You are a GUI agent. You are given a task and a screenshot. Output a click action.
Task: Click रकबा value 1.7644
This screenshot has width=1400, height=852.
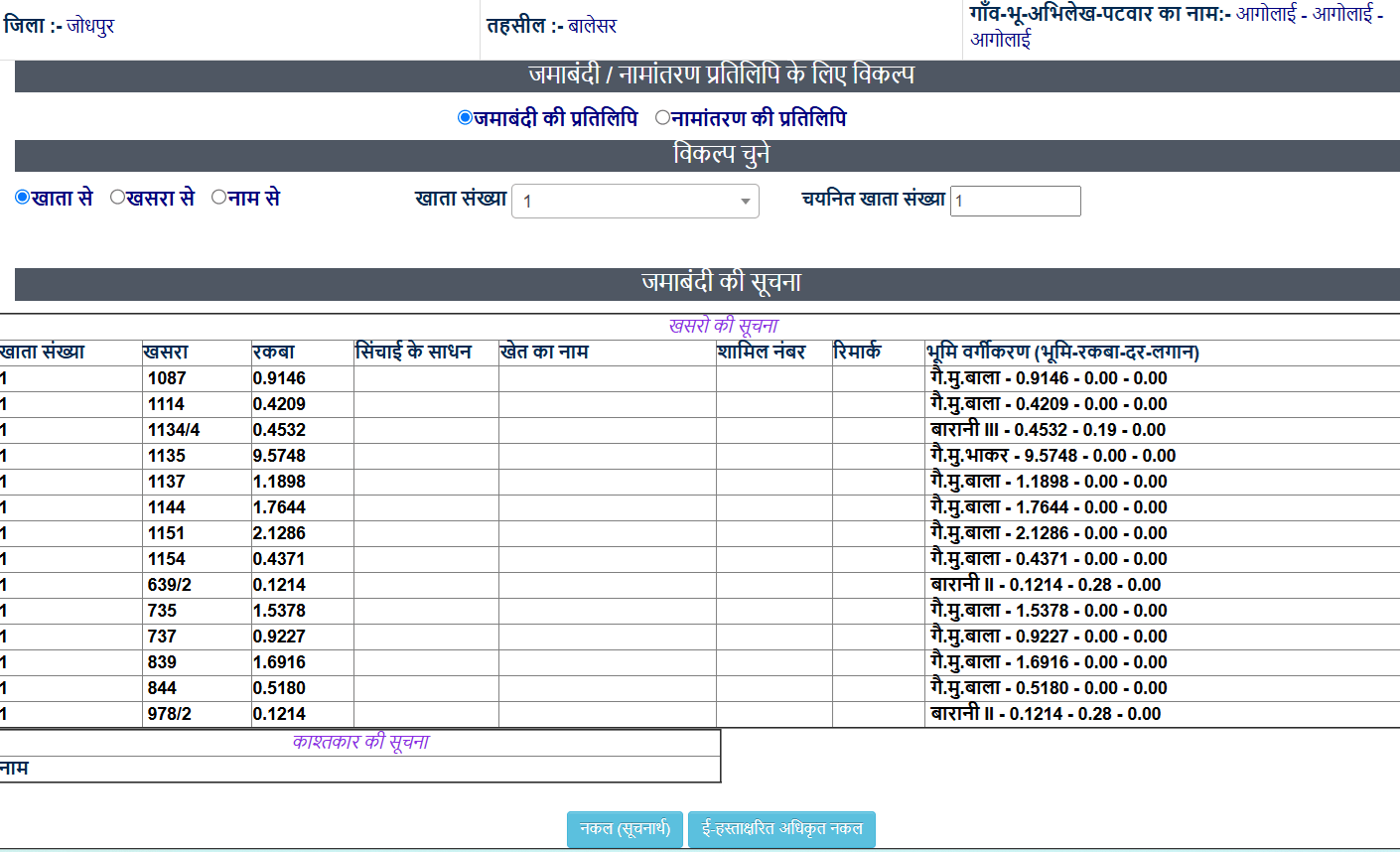tap(279, 507)
